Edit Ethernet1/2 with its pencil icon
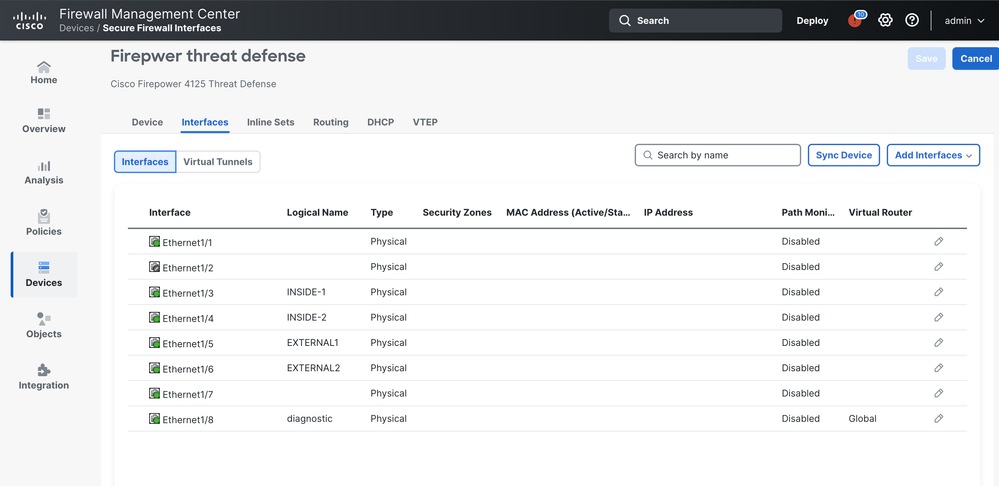This screenshot has height=486, width=999. pyautogui.click(x=938, y=267)
